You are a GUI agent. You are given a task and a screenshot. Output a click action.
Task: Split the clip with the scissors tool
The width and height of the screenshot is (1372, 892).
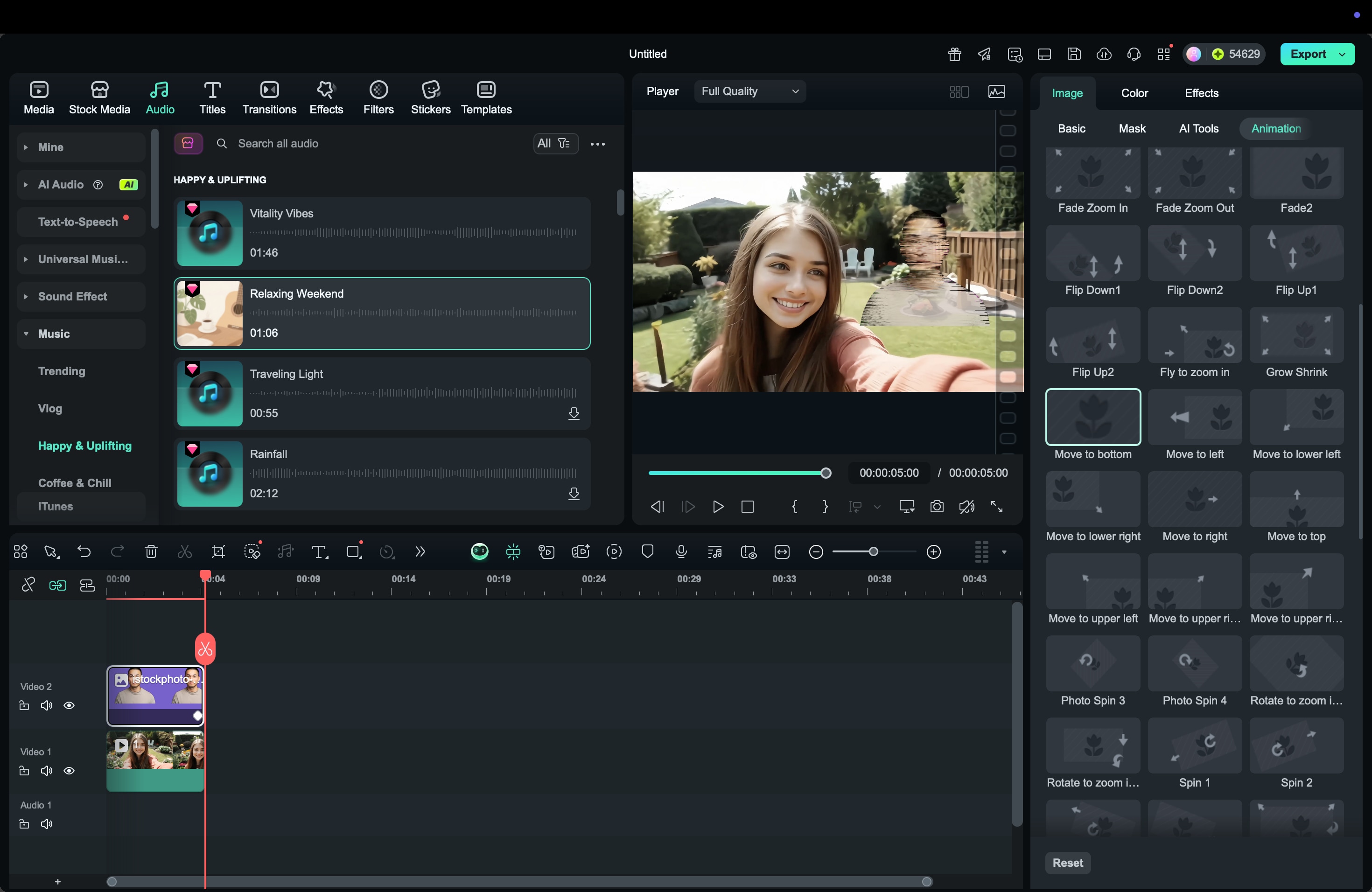184,551
